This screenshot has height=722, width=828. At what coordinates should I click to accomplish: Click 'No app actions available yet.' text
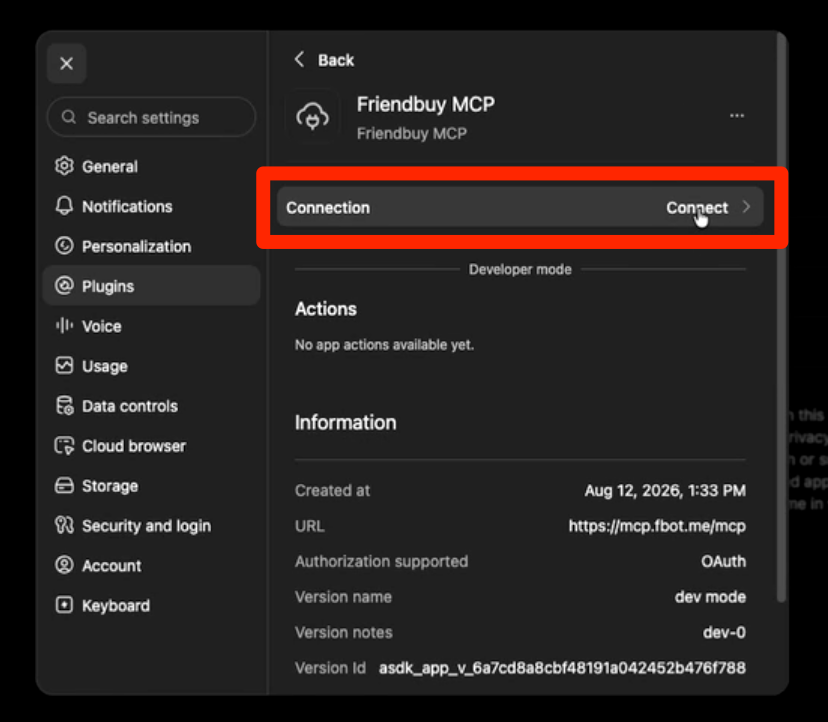point(384,345)
